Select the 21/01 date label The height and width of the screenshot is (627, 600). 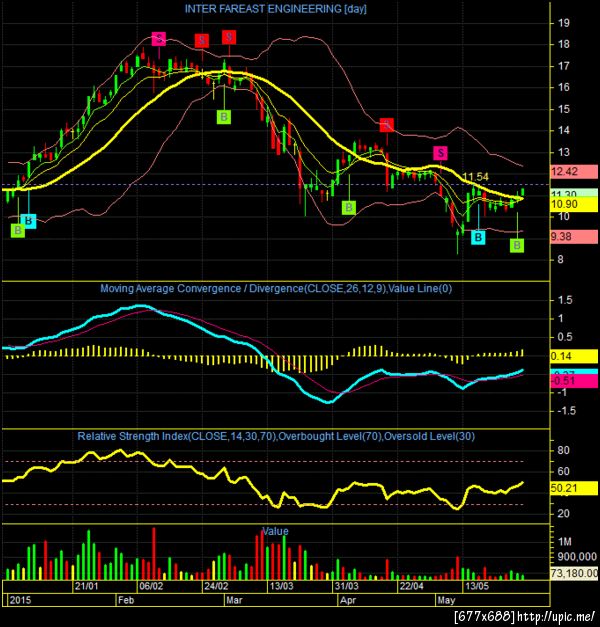click(86, 586)
